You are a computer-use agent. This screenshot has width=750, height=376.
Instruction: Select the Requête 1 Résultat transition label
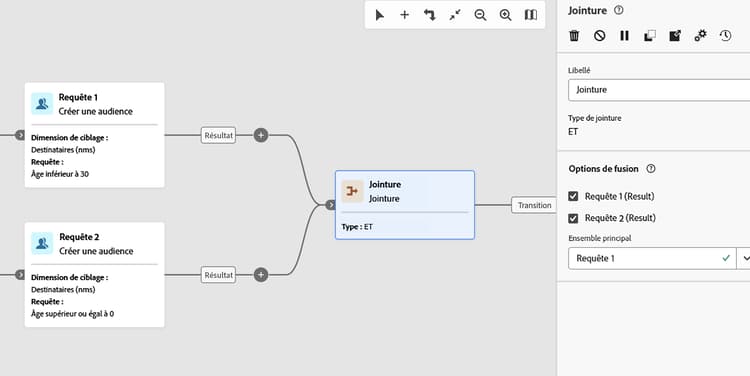tap(219, 135)
